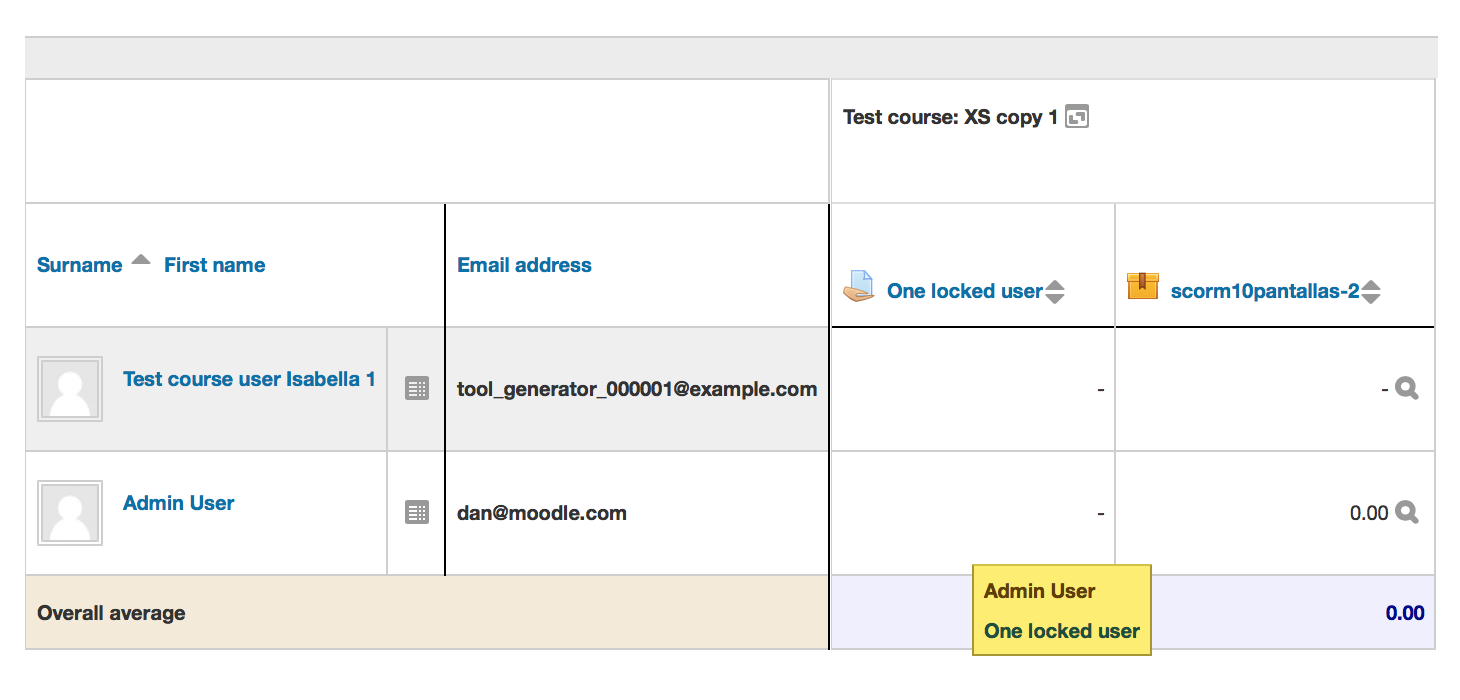Open Test course user Isabella 1 profile
This screenshot has height=700, width=1460.
click(x=249, y=379)
